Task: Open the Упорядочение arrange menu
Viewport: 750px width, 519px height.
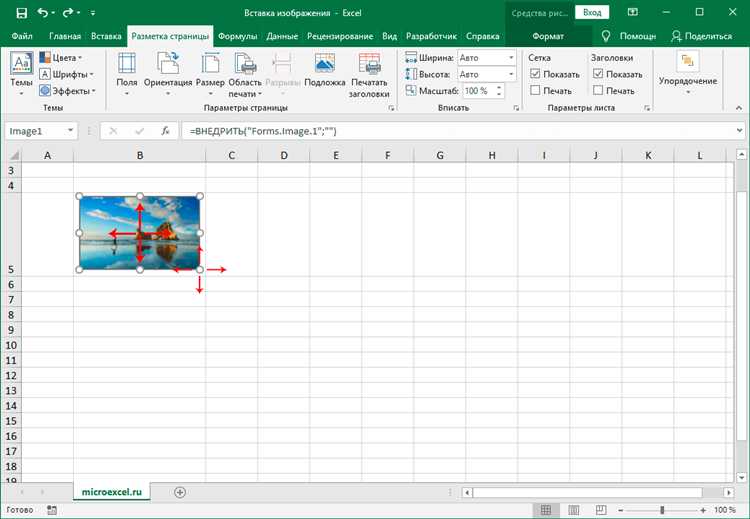Action: [x=688, y=73]
